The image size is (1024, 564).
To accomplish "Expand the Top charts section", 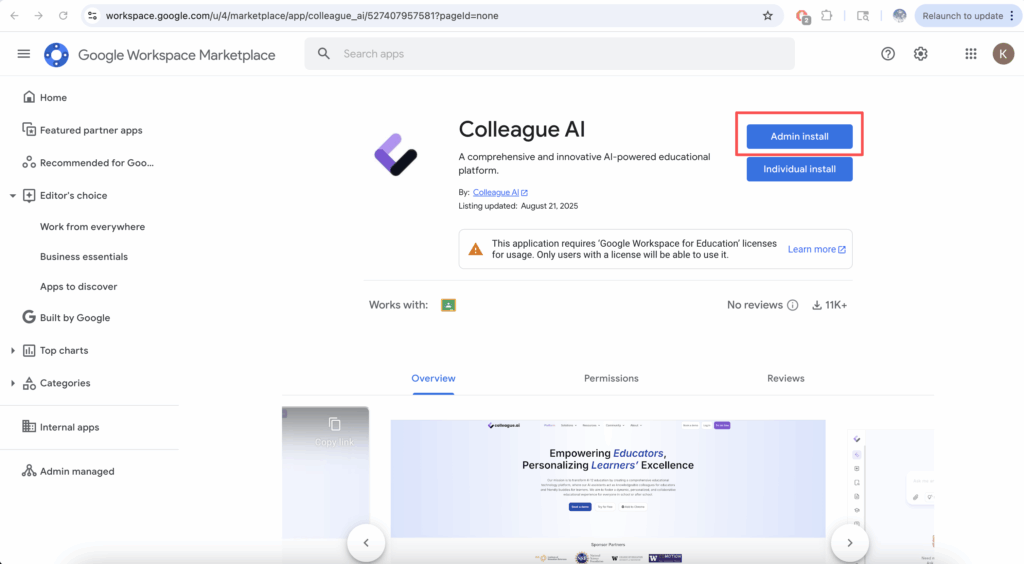I will [x=13, y=351].
